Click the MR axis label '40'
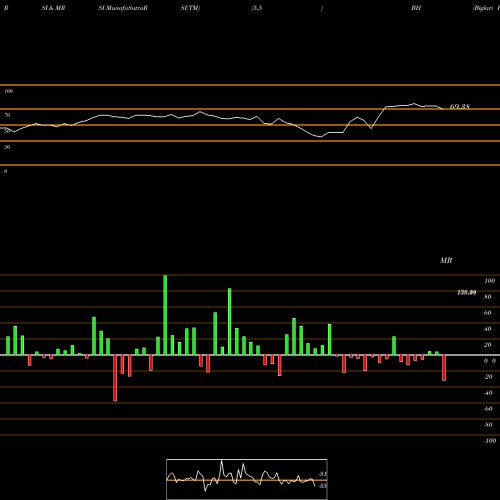Screen dimensions: 500x500 pos(488,329)
